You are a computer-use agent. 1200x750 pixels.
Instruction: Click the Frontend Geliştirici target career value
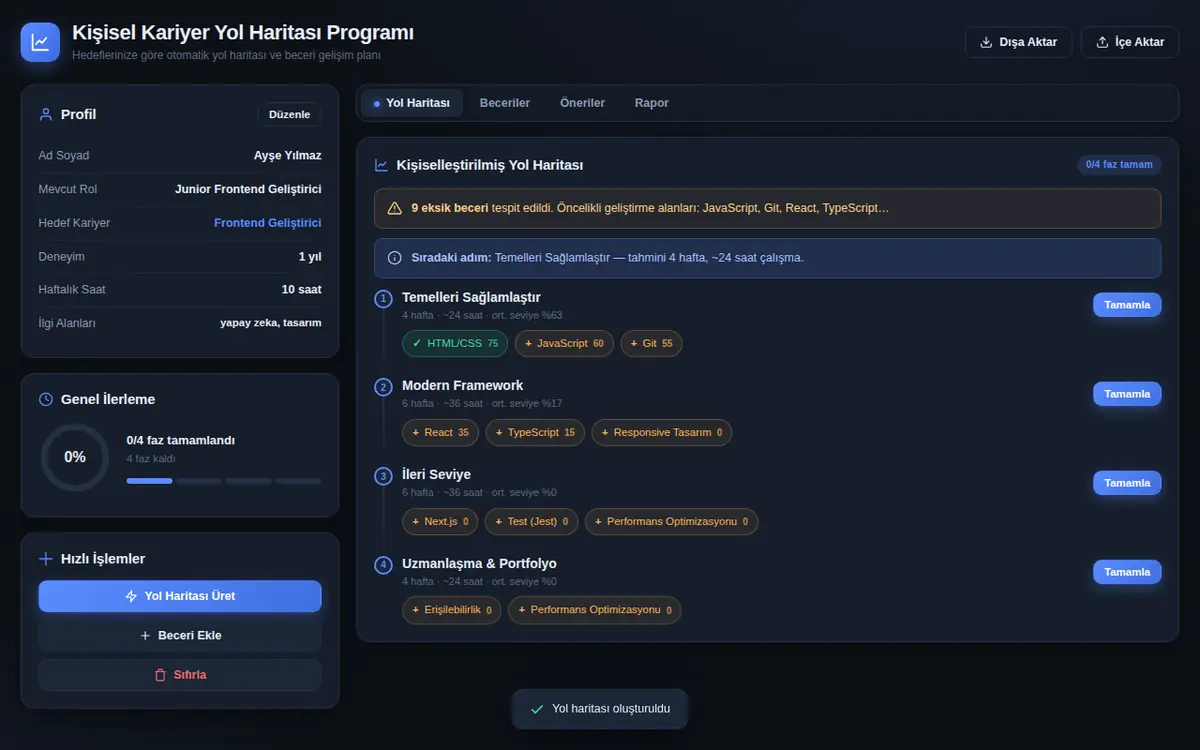point(268,223)
